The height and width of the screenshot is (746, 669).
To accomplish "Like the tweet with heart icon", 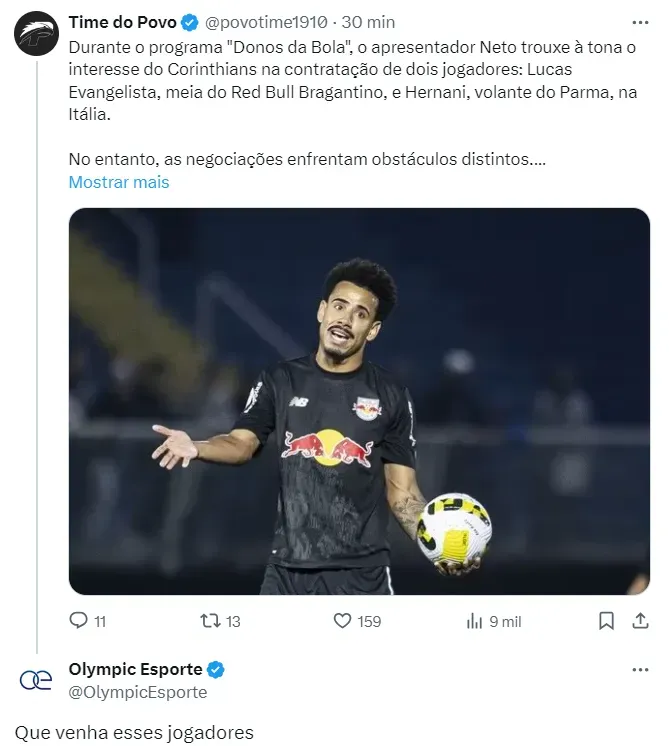I will point(343,621).
